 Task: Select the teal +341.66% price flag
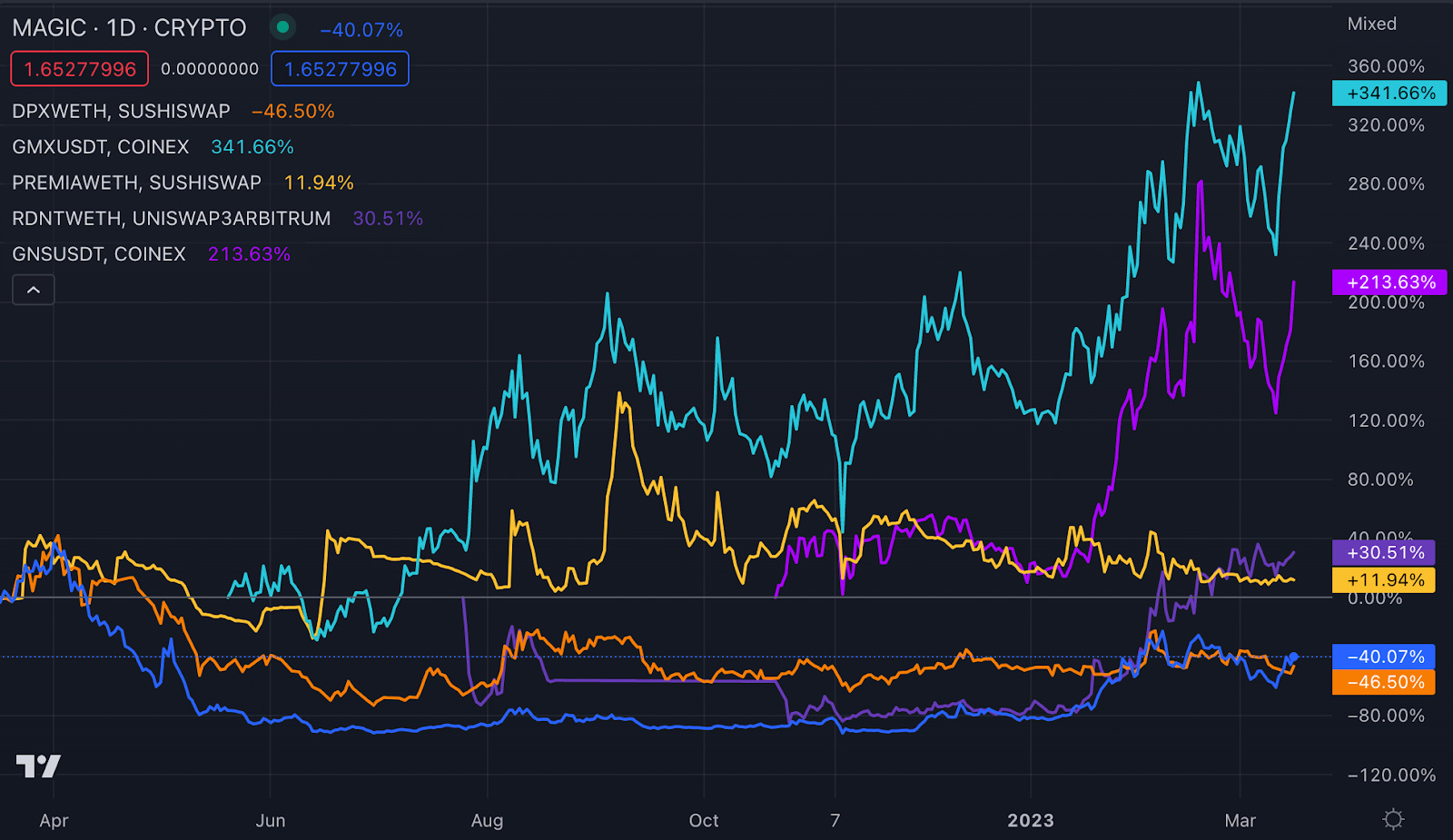pyautogui.click(x=1389, y=93)
